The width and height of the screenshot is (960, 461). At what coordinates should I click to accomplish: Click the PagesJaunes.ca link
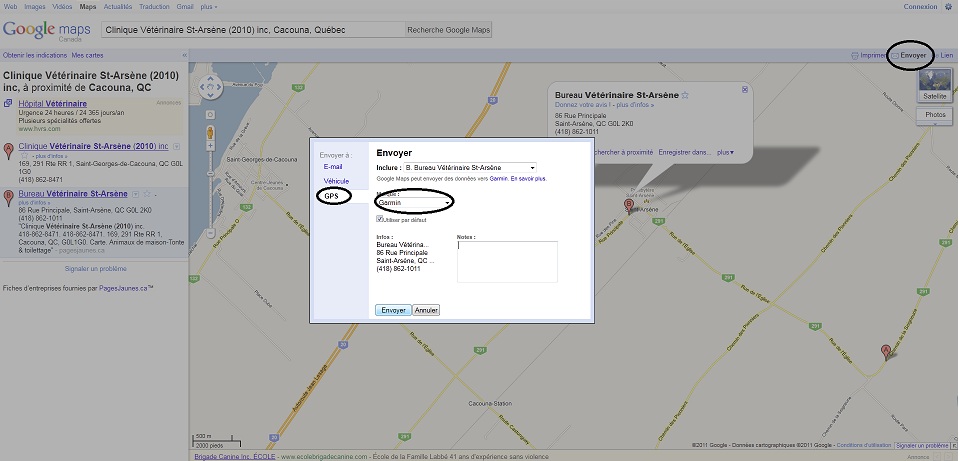click(123, 288)
